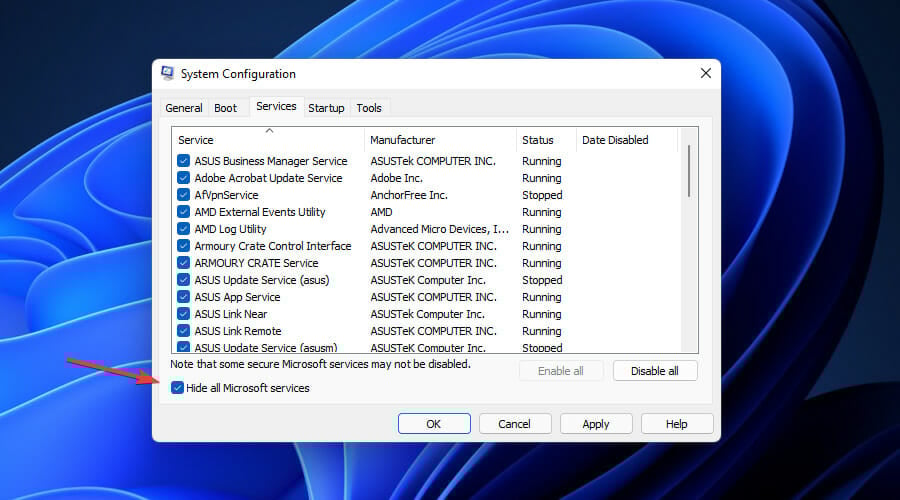The height and width of the screenshot is (500, 900).
Task: Click the services list vertical scrollbar thumb
Action: tap(689, 171)
